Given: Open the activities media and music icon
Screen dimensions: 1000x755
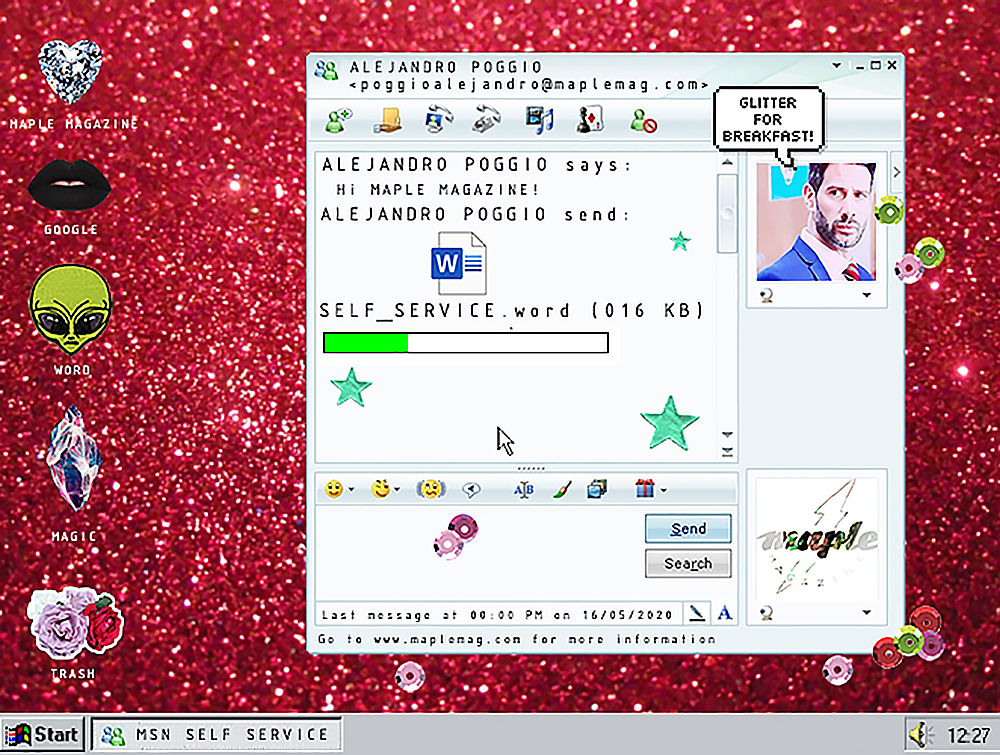Looking at the screenshot, I should pyautogui.click(x=539, y=120).
